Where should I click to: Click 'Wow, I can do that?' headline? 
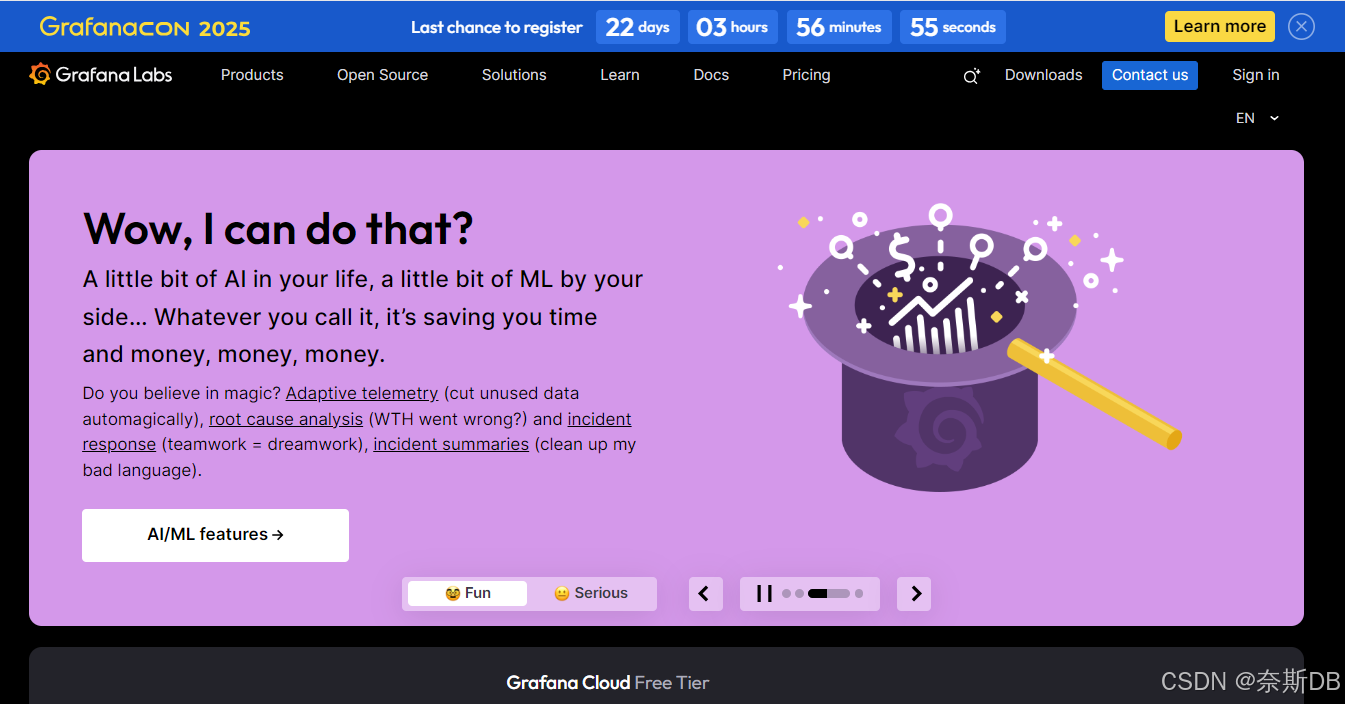pos(278,229)
